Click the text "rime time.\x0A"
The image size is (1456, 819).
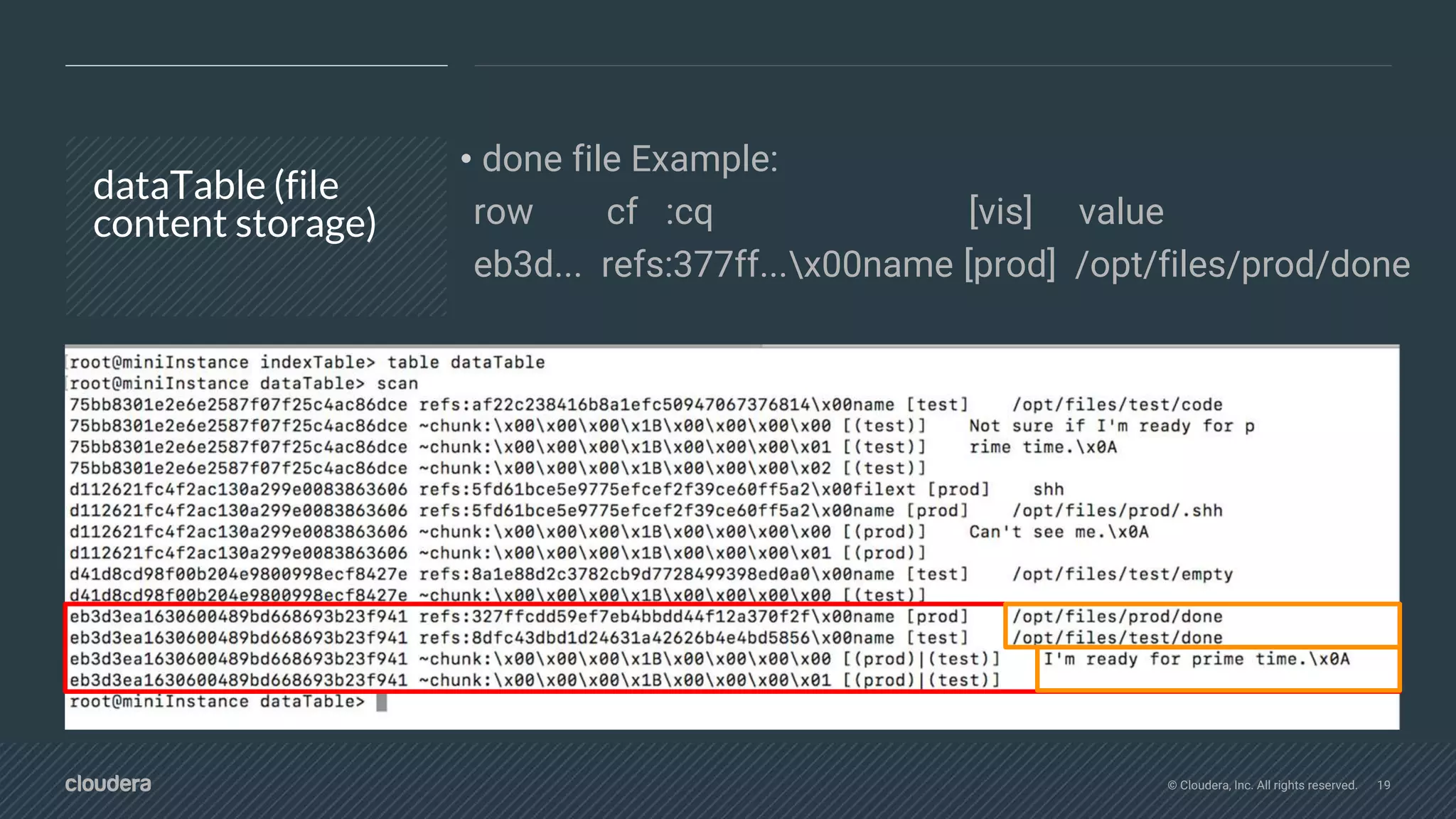pos(1043,447)
